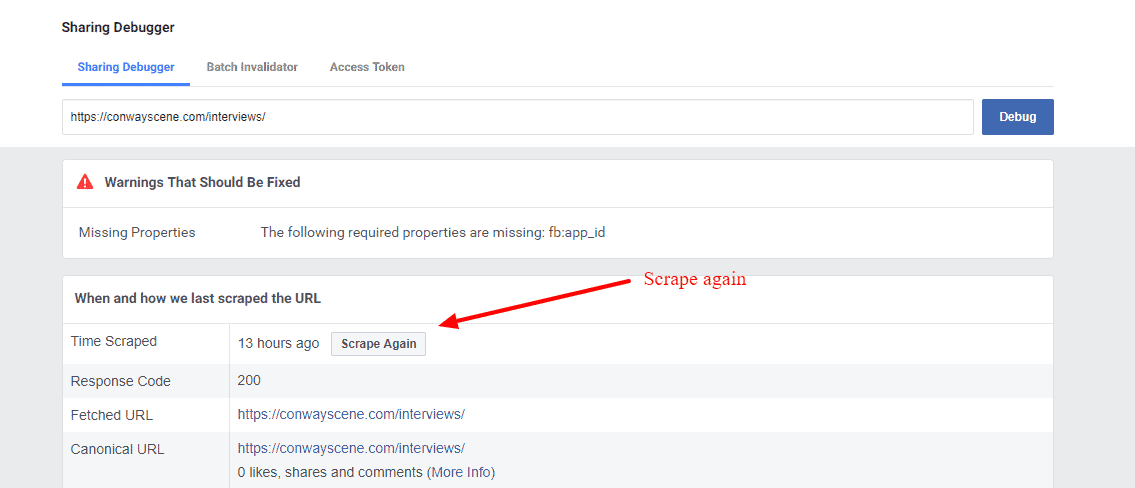Click the red Scrape again annotation text
The image size is (1135, 488).
(695, 280)
